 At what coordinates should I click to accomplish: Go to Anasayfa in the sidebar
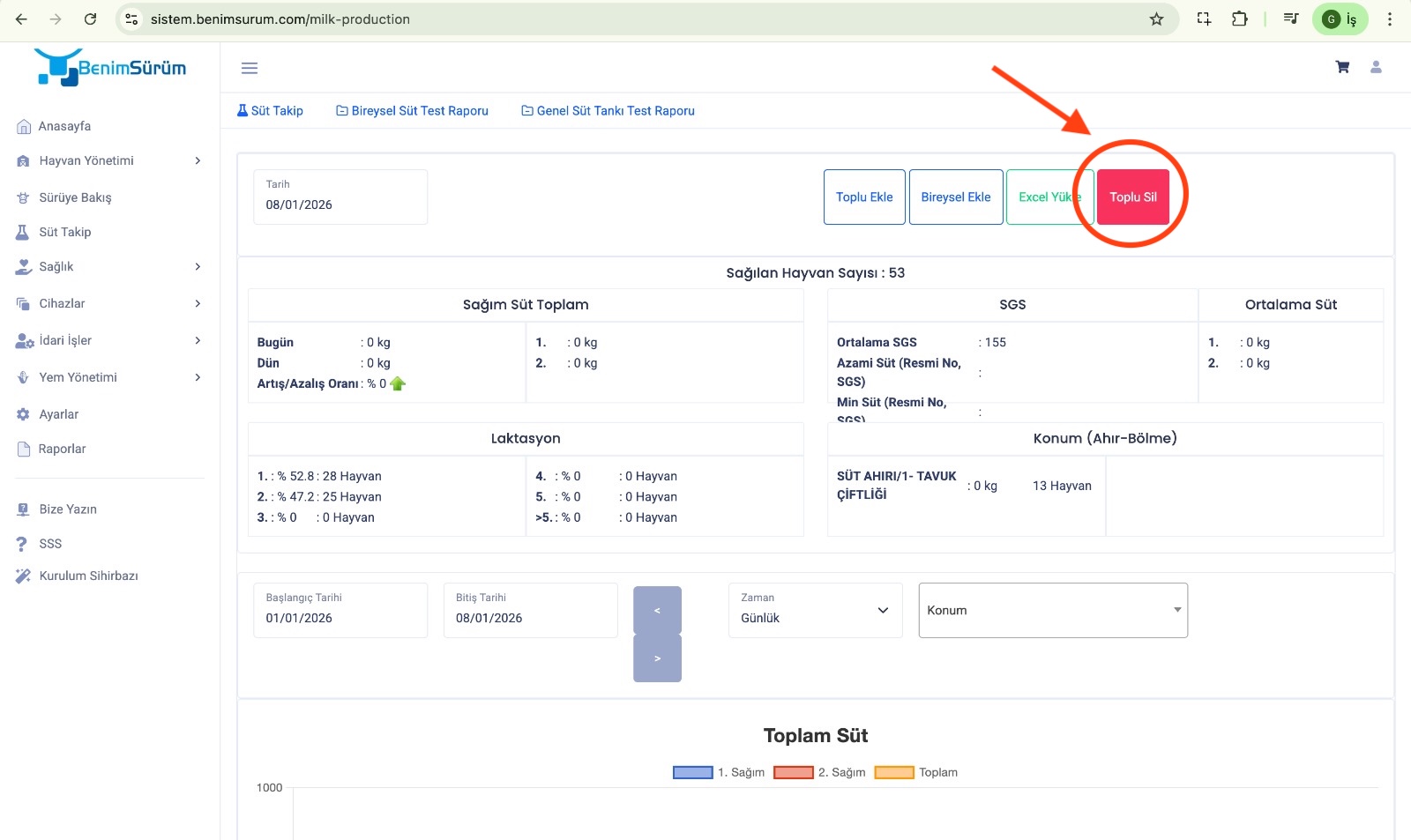pyautogui.click(x=64, y=126)
